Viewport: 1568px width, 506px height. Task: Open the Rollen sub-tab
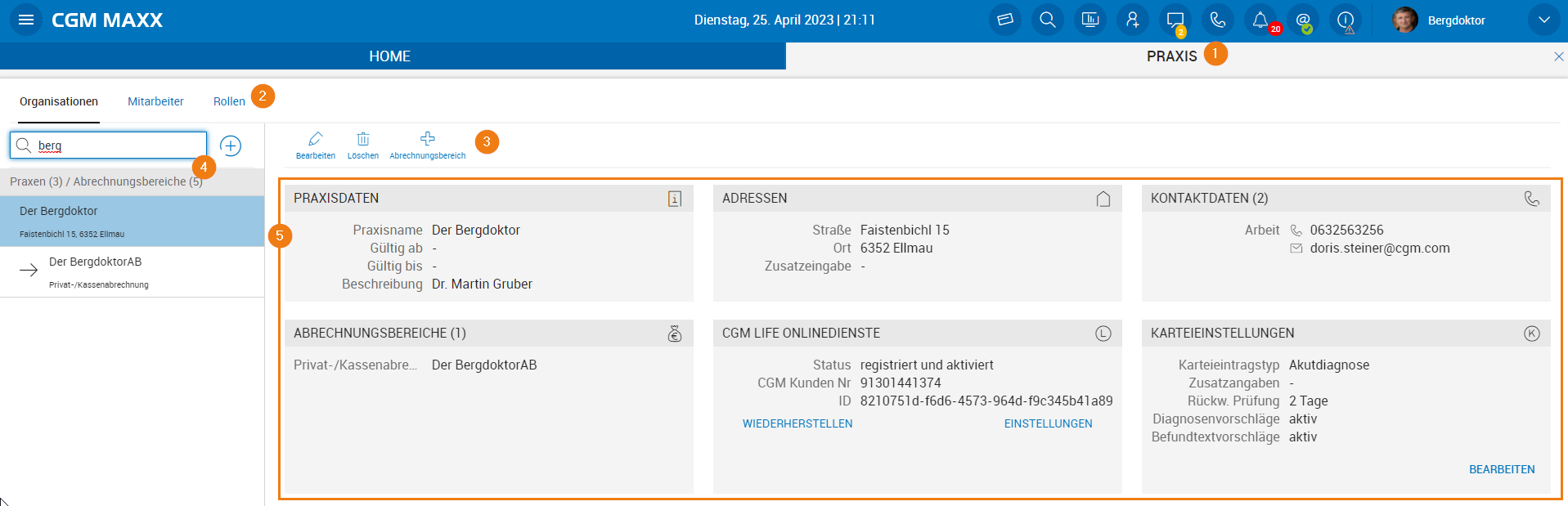tap(229, 101)
